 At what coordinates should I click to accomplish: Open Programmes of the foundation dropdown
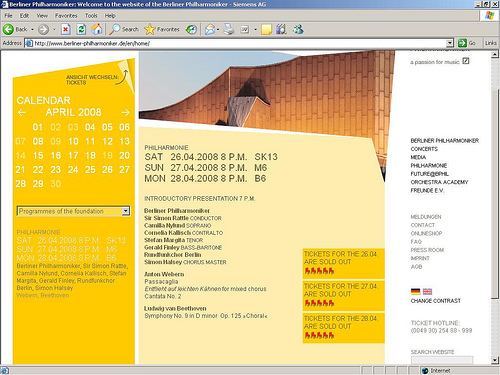74,211
